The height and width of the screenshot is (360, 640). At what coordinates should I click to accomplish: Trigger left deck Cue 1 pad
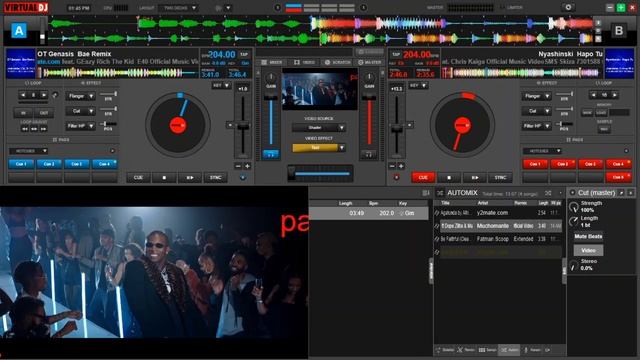(21, 164)
